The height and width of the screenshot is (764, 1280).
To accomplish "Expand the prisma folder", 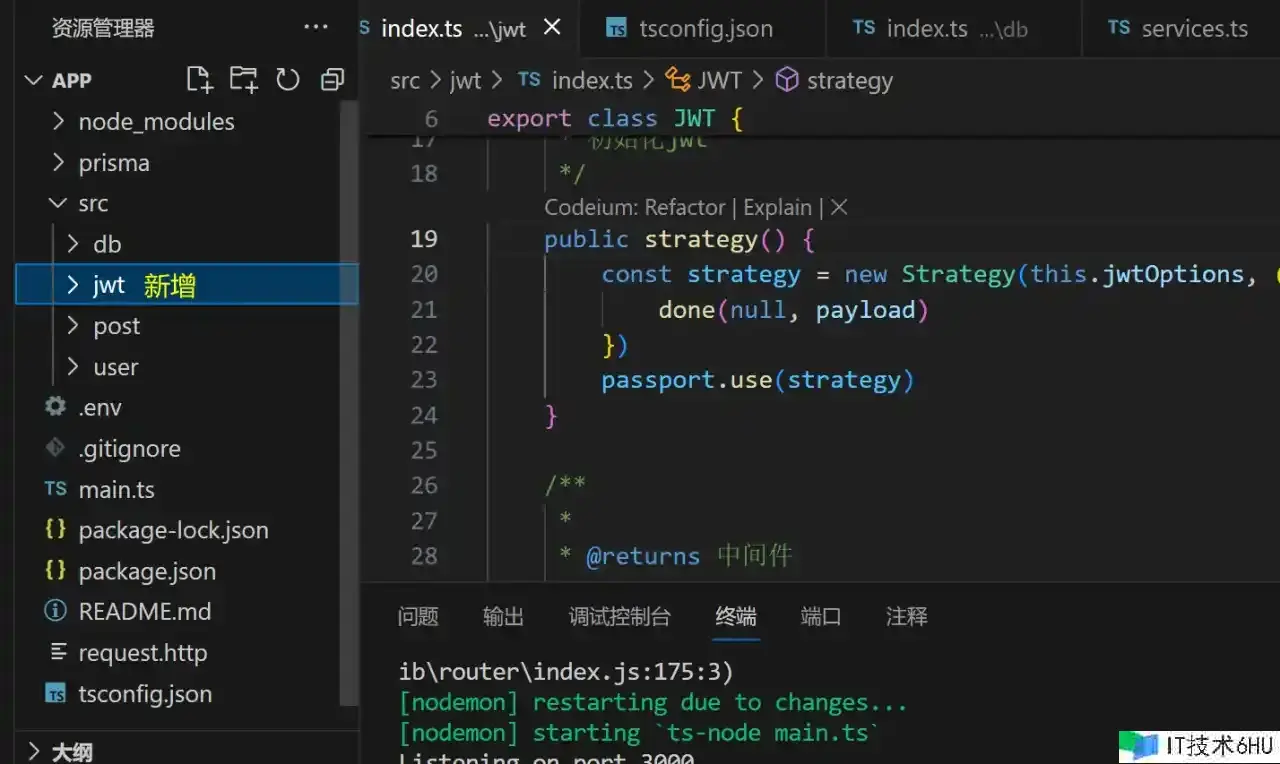I will pyautogui.click(x=113, y=163).
